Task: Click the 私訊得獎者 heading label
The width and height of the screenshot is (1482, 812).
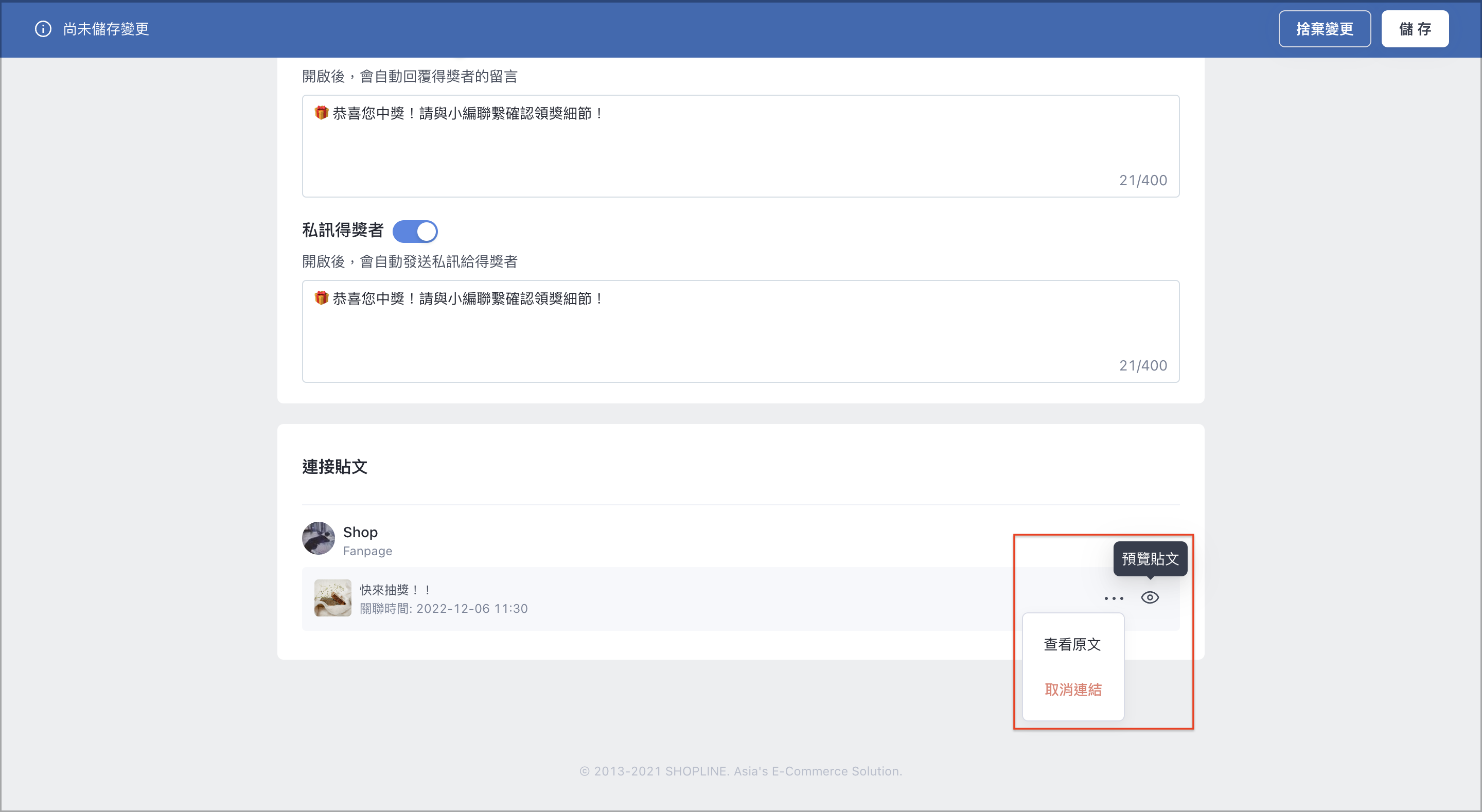Action: pyautogui.click(x=343, y=230)
